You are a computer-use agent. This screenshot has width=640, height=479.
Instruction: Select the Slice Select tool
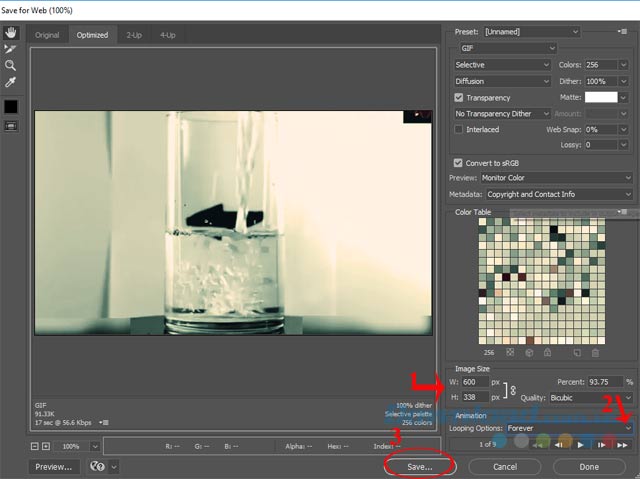pyautogui.click(x=11, y=48)
